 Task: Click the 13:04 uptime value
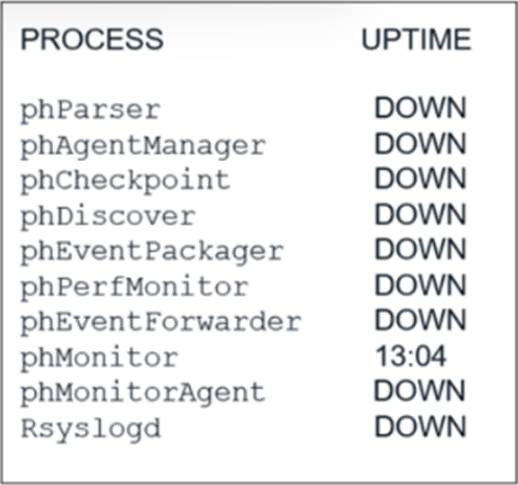411,356
